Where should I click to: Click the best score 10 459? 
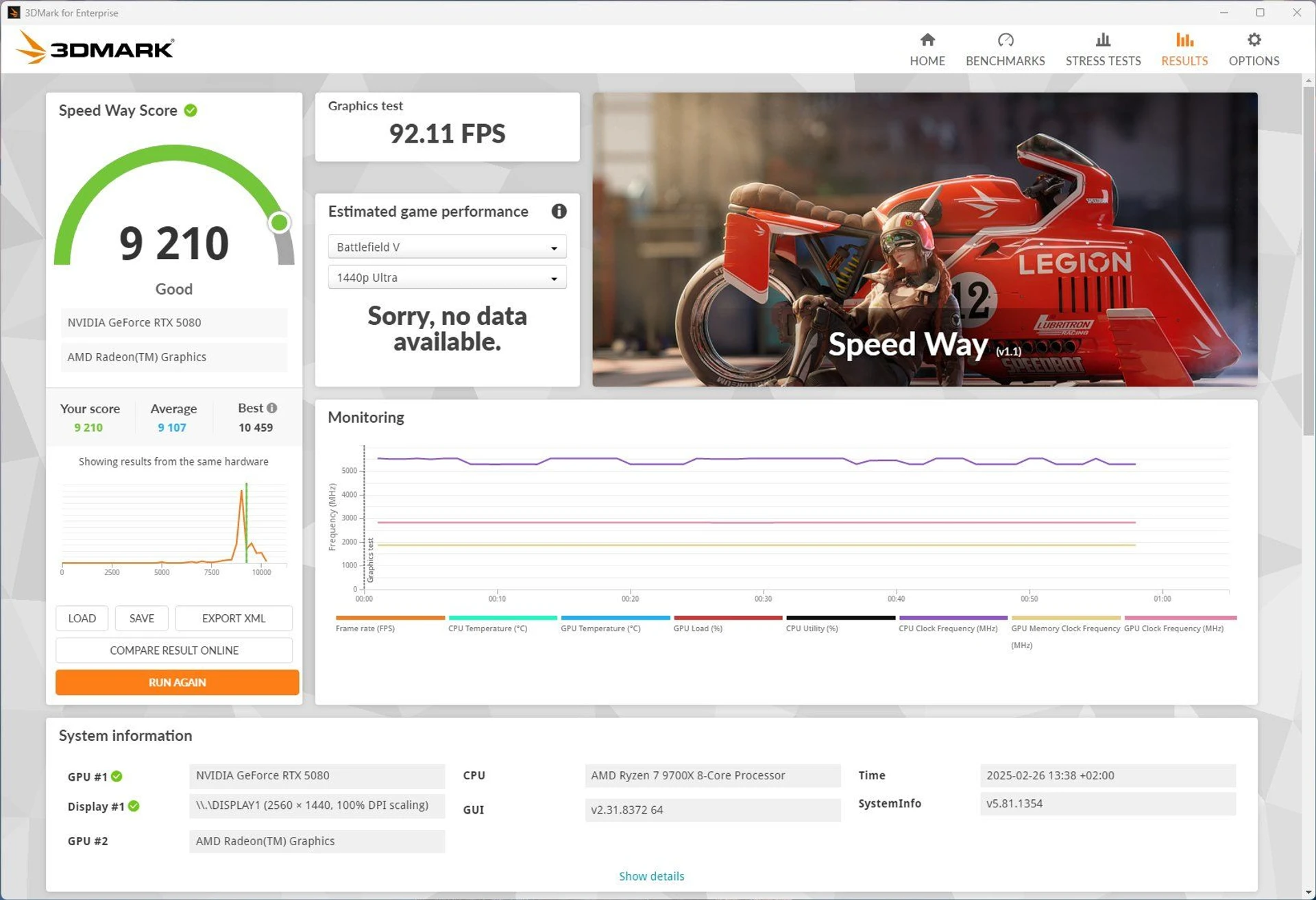click(256, 428)
